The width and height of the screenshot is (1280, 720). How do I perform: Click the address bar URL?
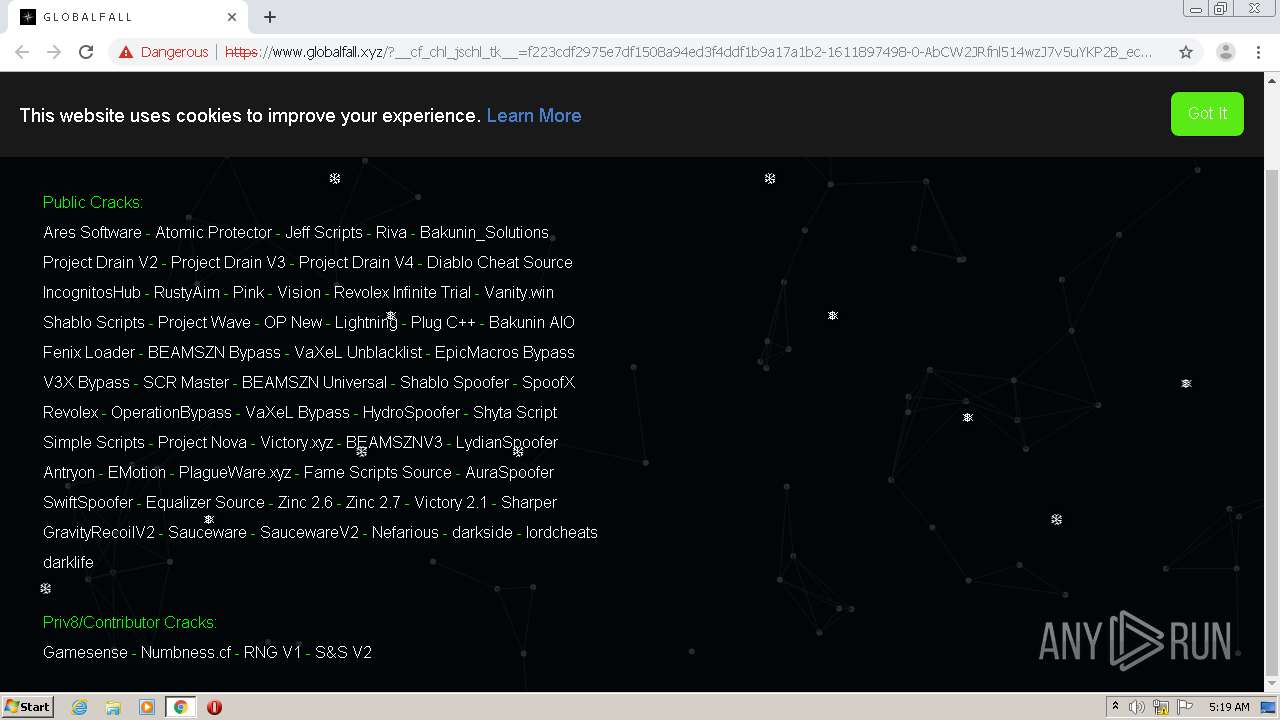pos(689,52)
